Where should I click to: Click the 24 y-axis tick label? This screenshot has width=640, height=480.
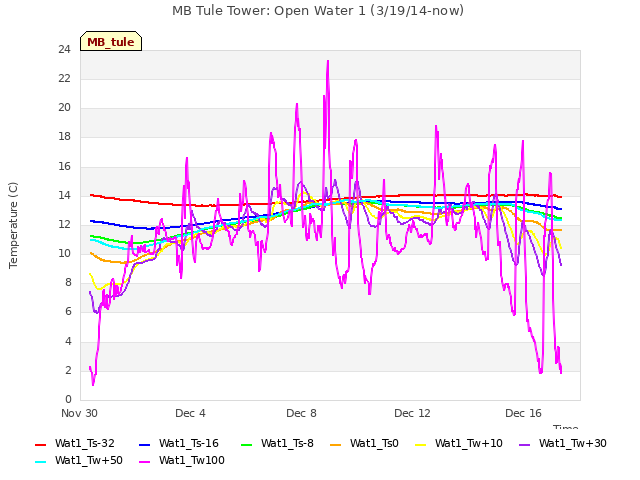[x=64, y=50]
